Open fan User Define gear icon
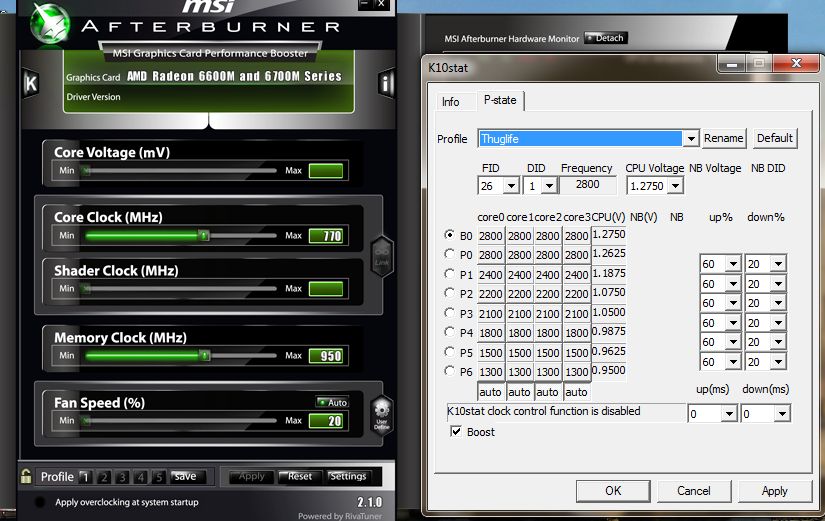This screenshot has width=825, height=521. point(381,414)
